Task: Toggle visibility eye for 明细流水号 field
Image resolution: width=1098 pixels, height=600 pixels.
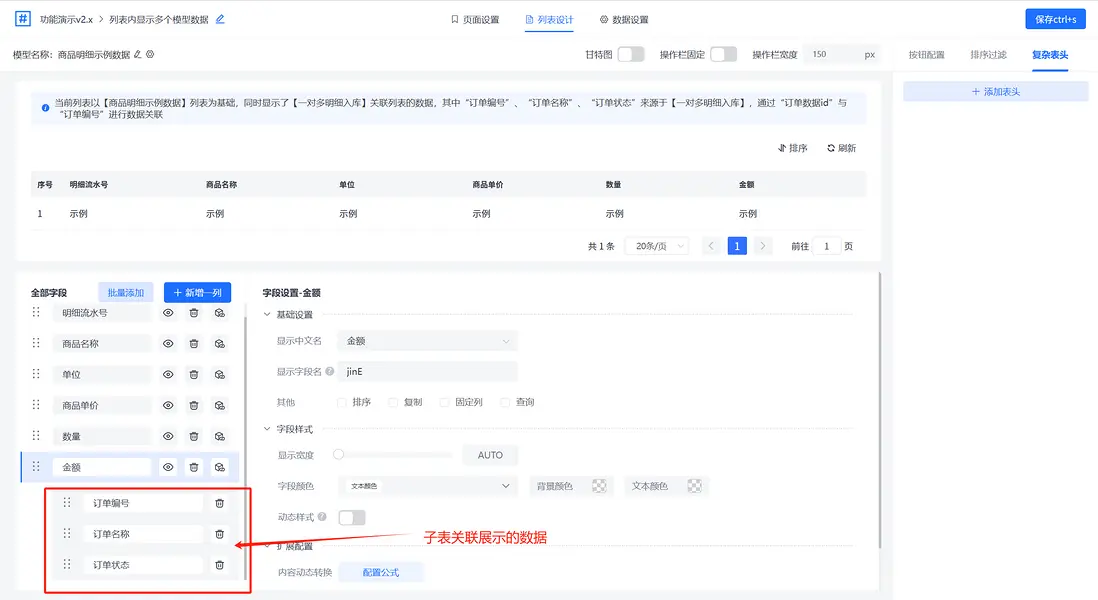Action: pos(168,313)
